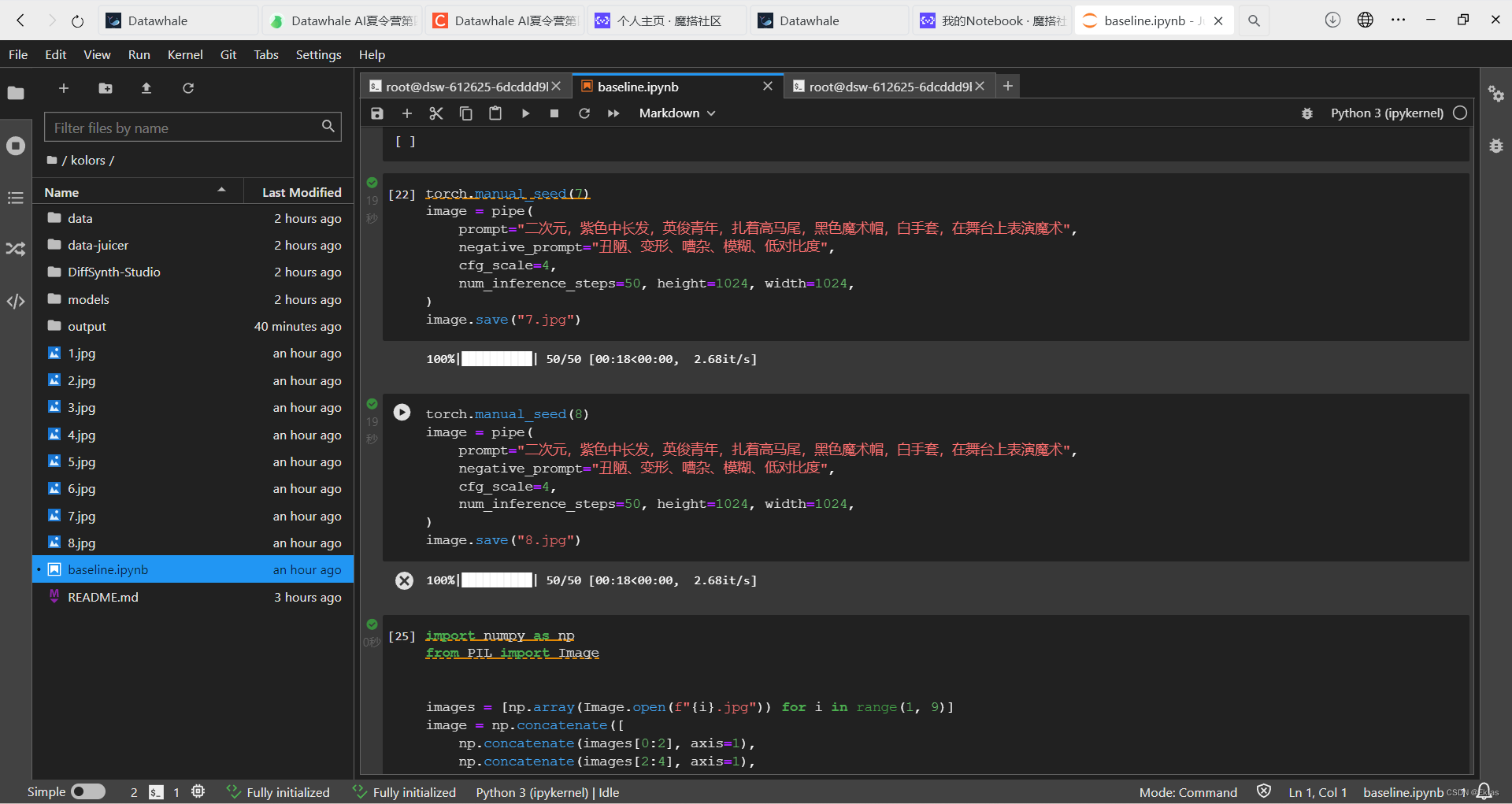Image resolution: width=1512 pixels, height=804 pixels.
Task: Open the File Browser sidebar panel
Action: 16,93
